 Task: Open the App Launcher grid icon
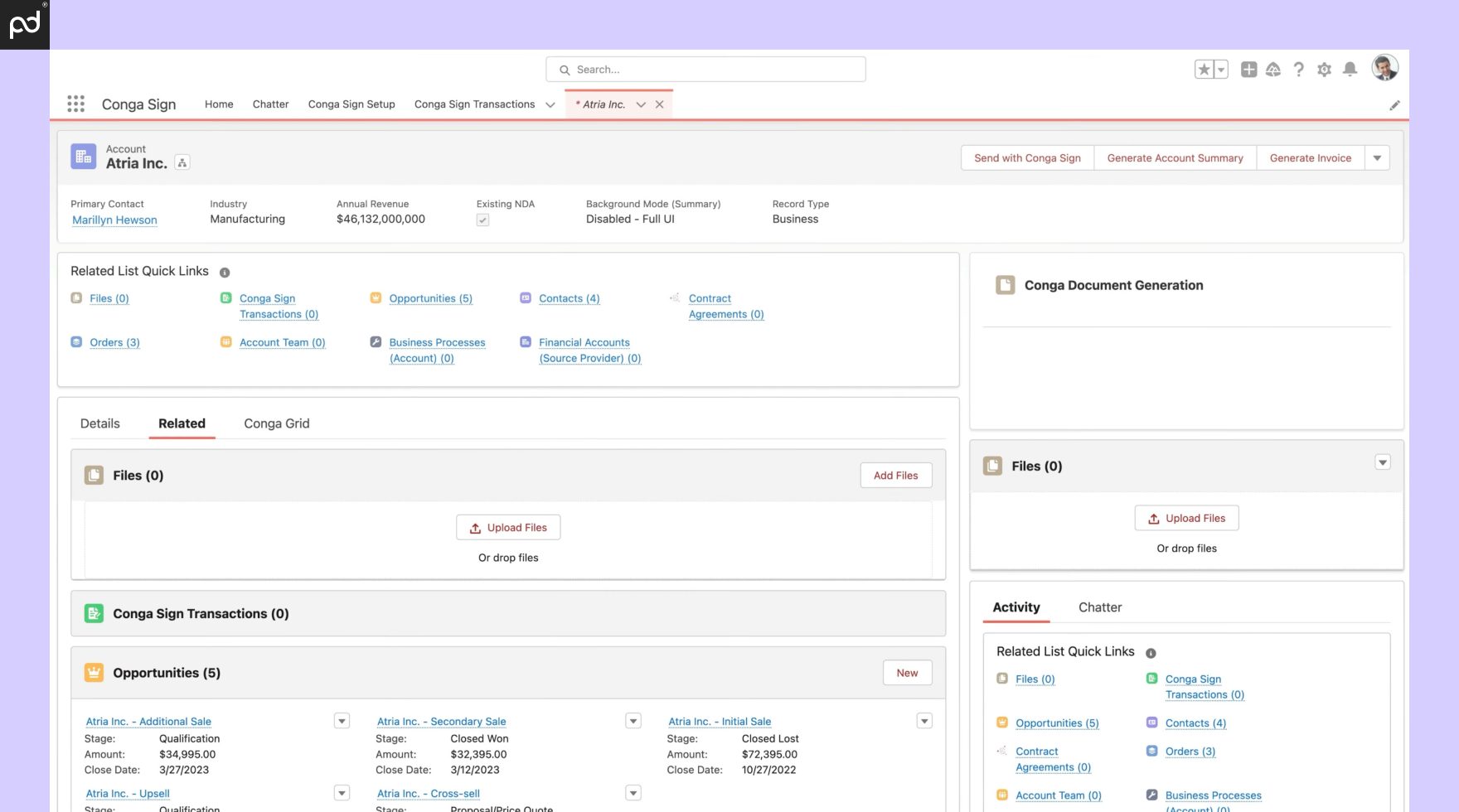click(x=76, y=104)
